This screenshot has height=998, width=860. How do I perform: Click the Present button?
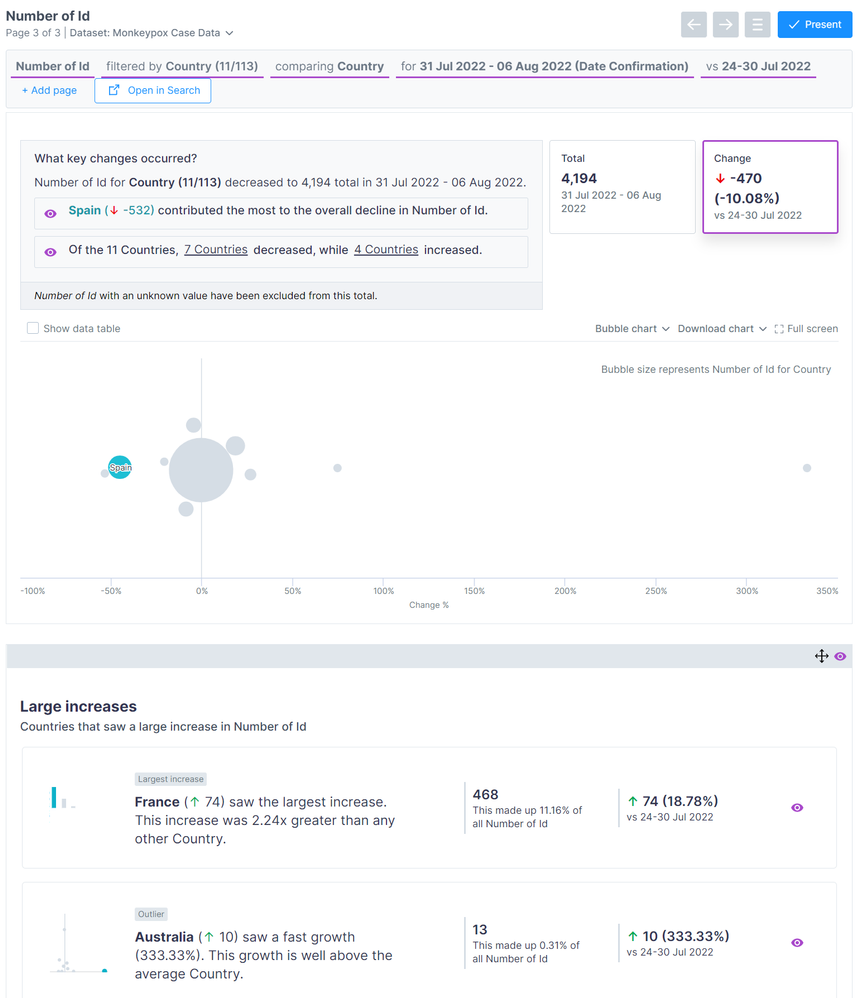click(x=814, y=25)
